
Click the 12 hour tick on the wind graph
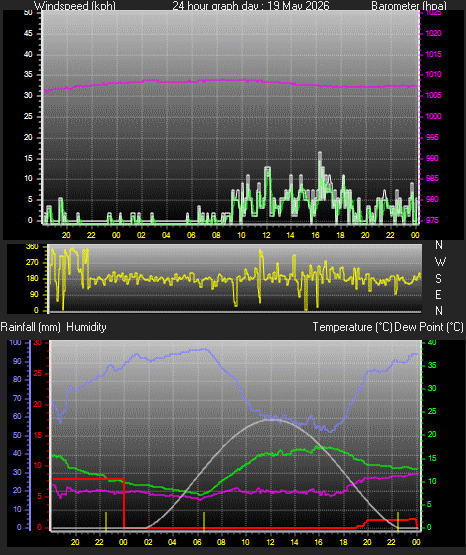266,235
